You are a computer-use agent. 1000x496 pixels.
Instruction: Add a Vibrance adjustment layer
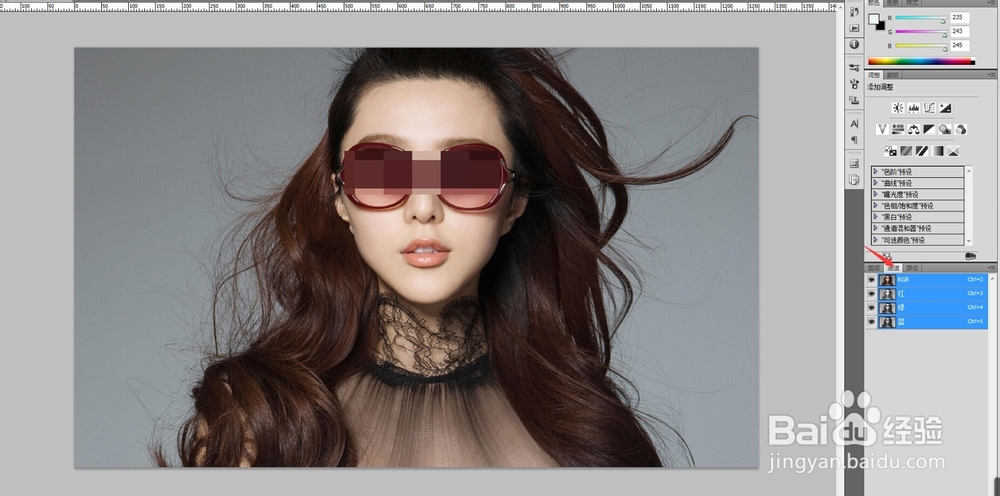(x=882, y=129)
